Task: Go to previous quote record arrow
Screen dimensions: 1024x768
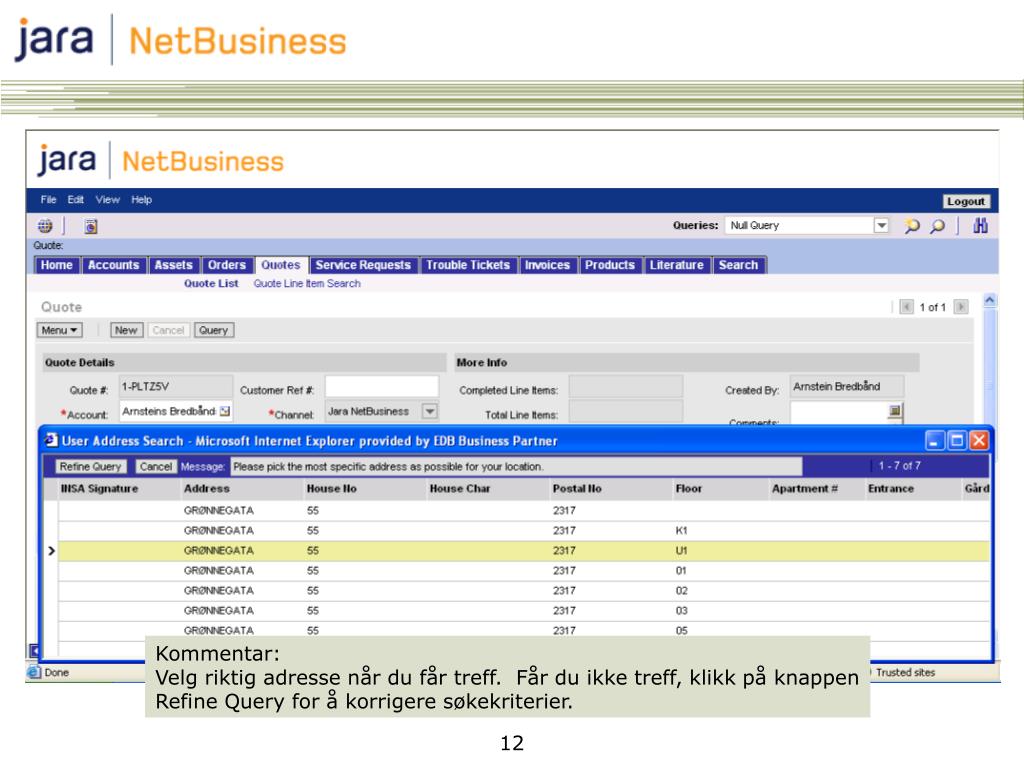Action: 906,307
